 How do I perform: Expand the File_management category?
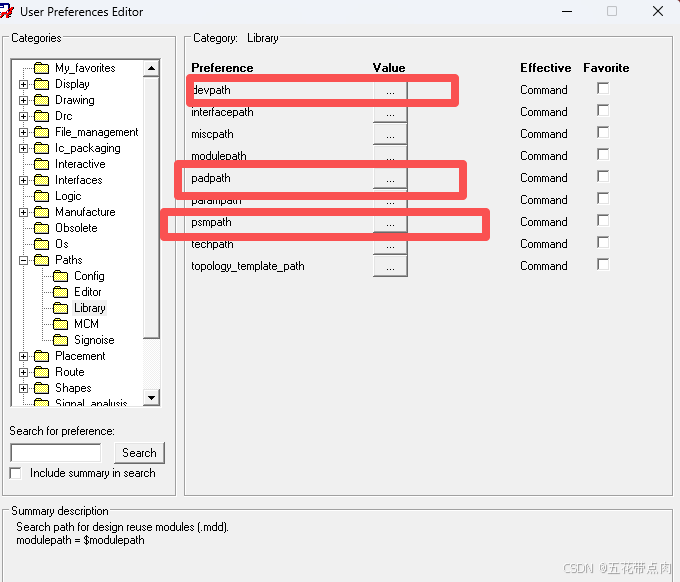(x=23, y=133)
